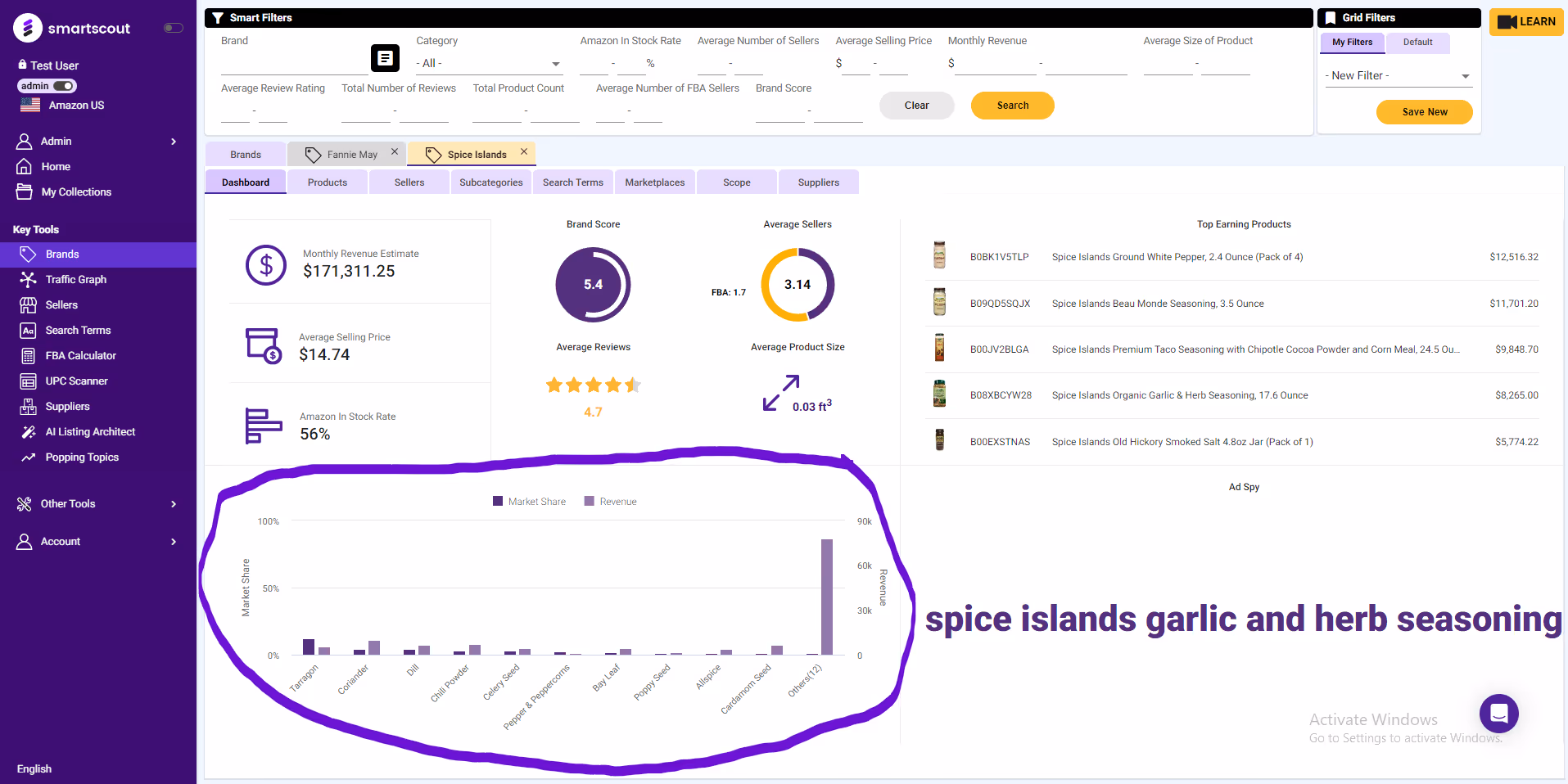The image size is (1568, 784).
Task: Click the Save New button
Action: coord(1425,112)
